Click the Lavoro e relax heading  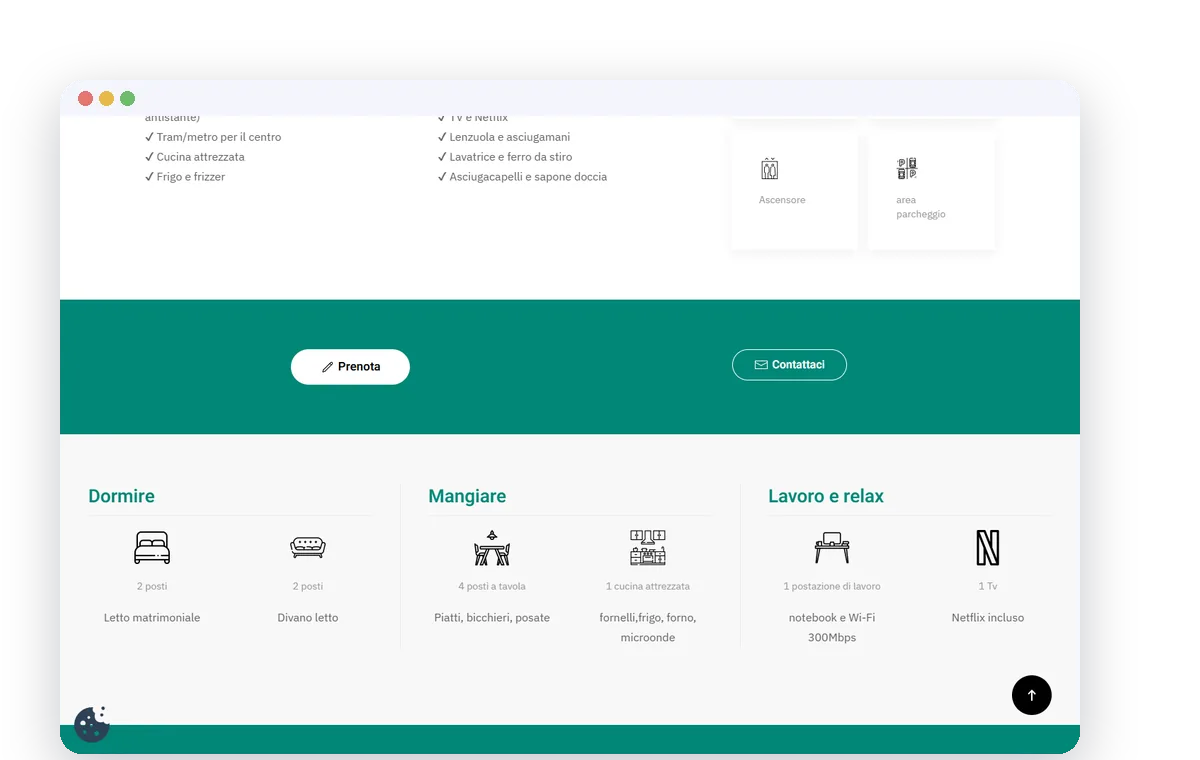click(826, 496)
